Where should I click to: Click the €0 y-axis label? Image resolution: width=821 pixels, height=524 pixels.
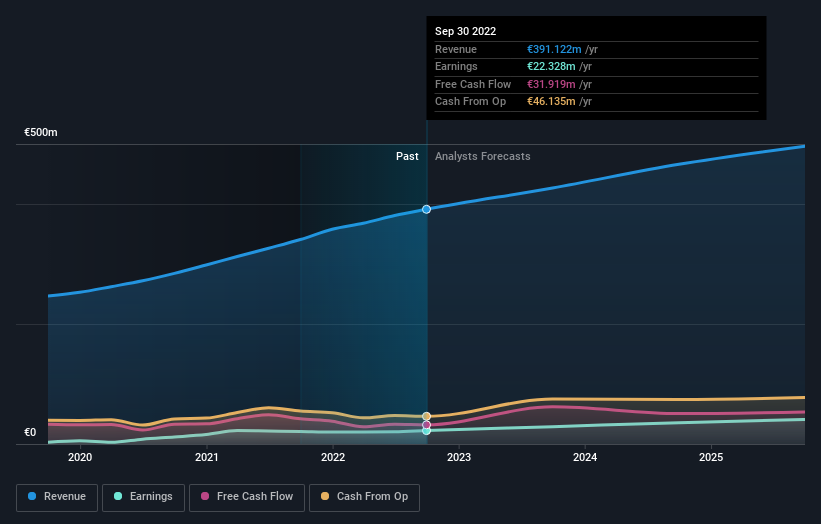tap(30, 432)
